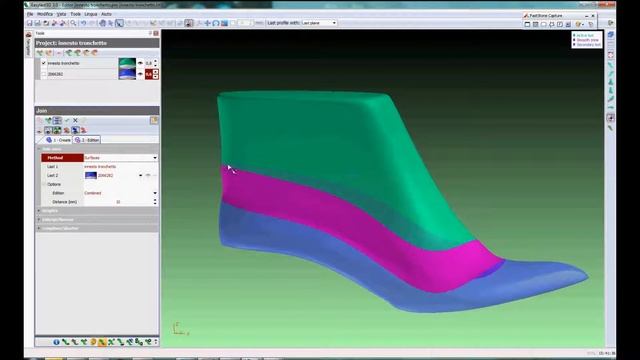Click the blue info icon in bottom toolbar

click(x=56, y=342)
